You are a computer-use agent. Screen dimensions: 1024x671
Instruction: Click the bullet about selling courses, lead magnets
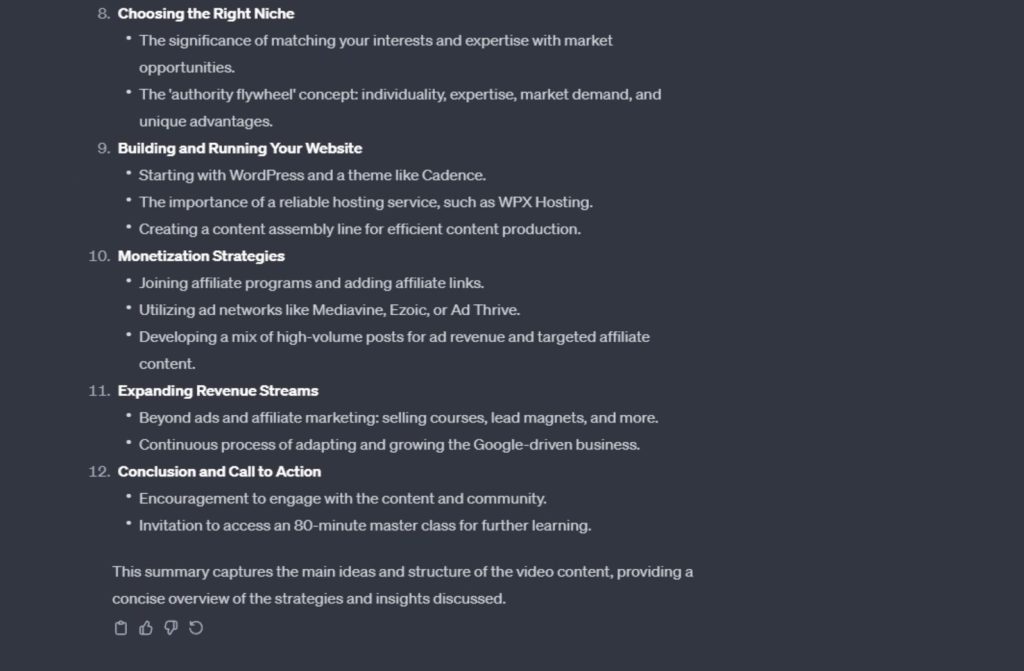tap(398, 418)
